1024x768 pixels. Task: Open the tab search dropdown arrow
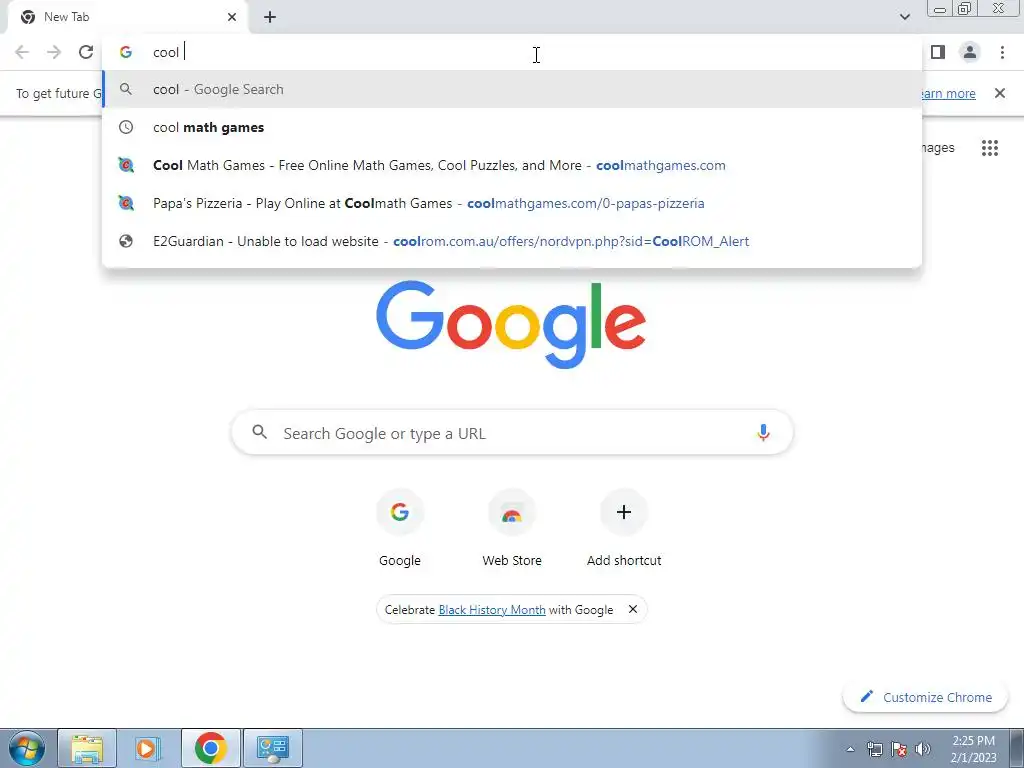pos(904,17)
